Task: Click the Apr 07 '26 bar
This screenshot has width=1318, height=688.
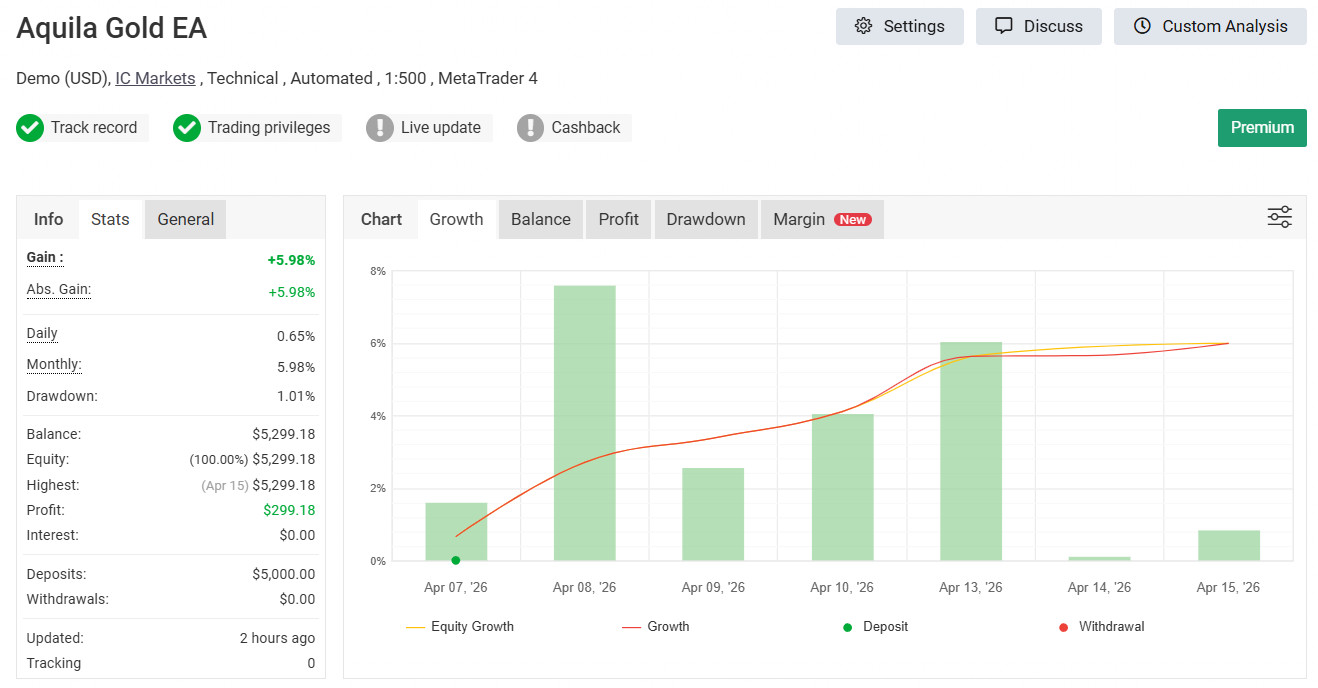Action: pos(456,531)
